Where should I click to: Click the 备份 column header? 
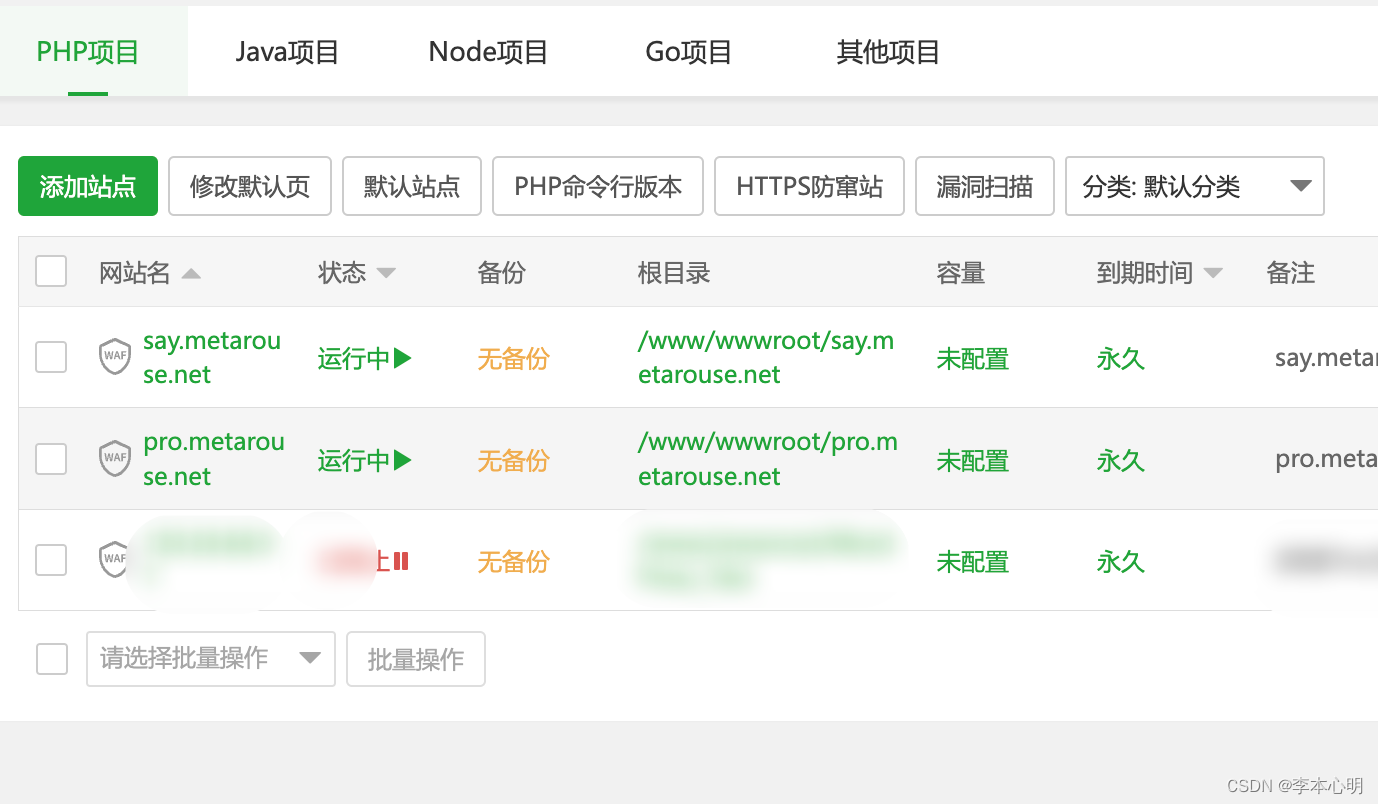[x=502, y=272]
